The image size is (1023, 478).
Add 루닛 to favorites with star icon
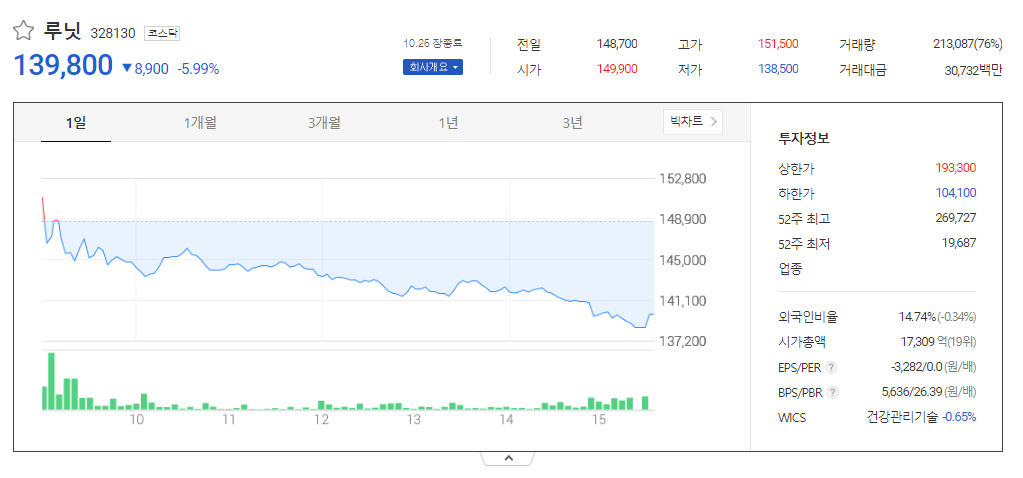coord(23,31)
